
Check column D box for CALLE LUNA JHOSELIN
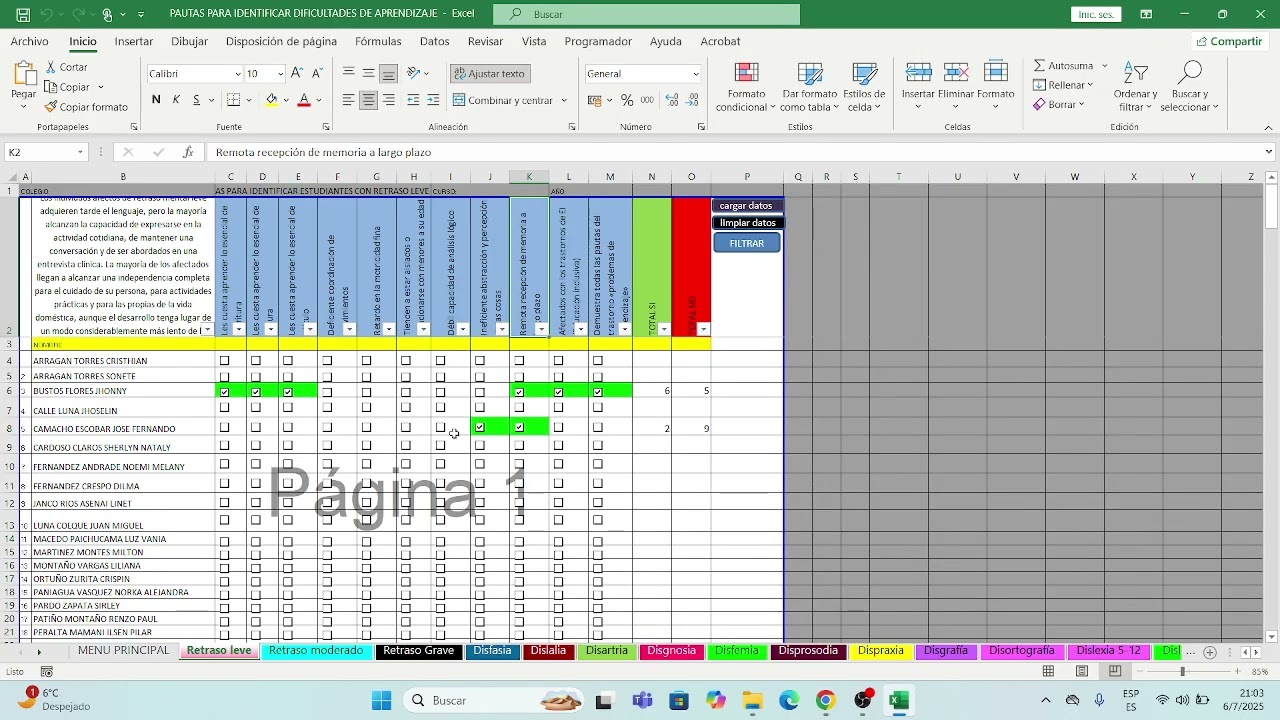tap(256, 409)
